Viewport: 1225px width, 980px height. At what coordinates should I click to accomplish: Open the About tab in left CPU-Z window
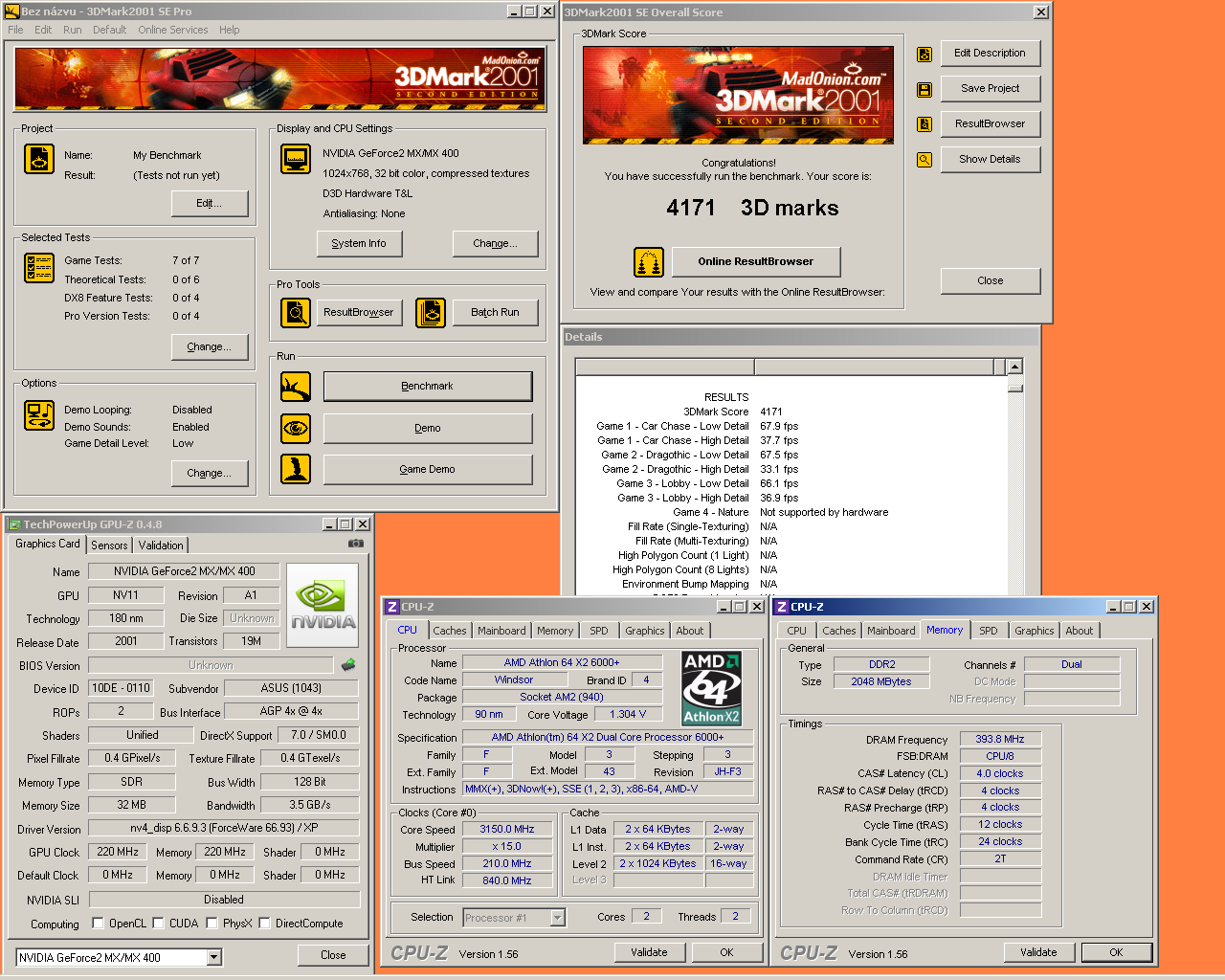(690, 631)
